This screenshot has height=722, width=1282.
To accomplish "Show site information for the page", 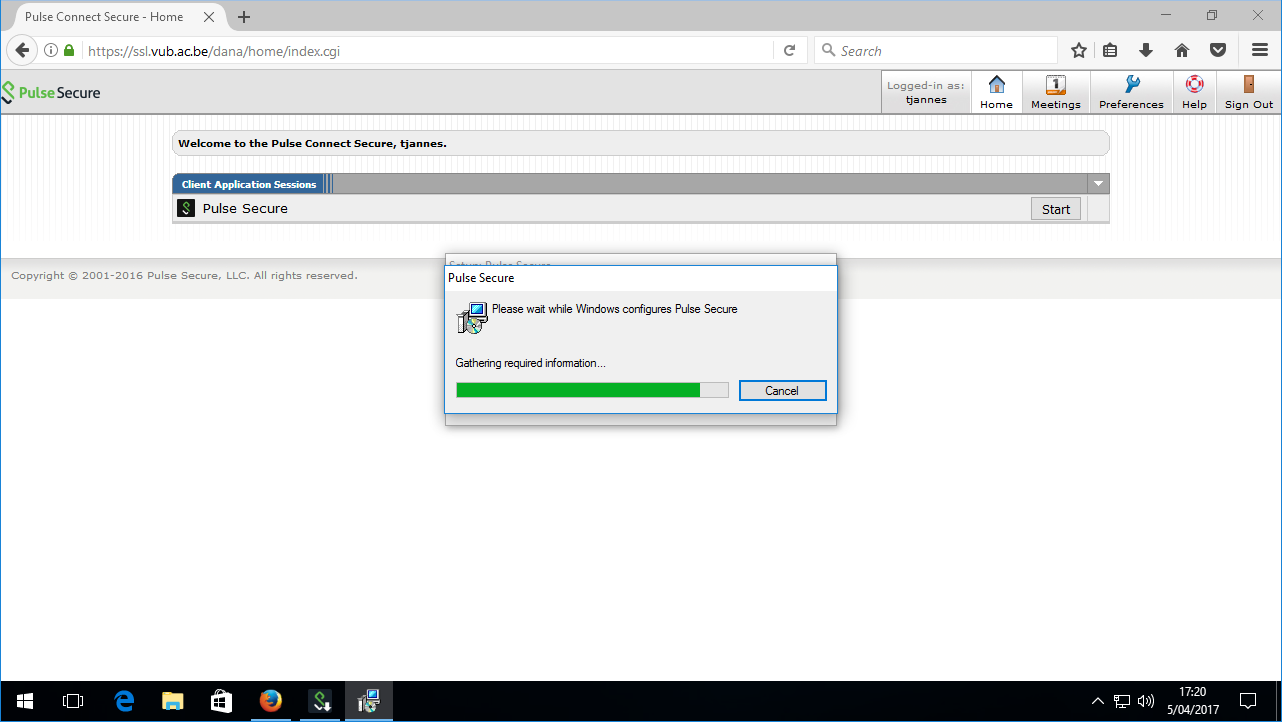I will pyautogui.click(x=51, y=50).
